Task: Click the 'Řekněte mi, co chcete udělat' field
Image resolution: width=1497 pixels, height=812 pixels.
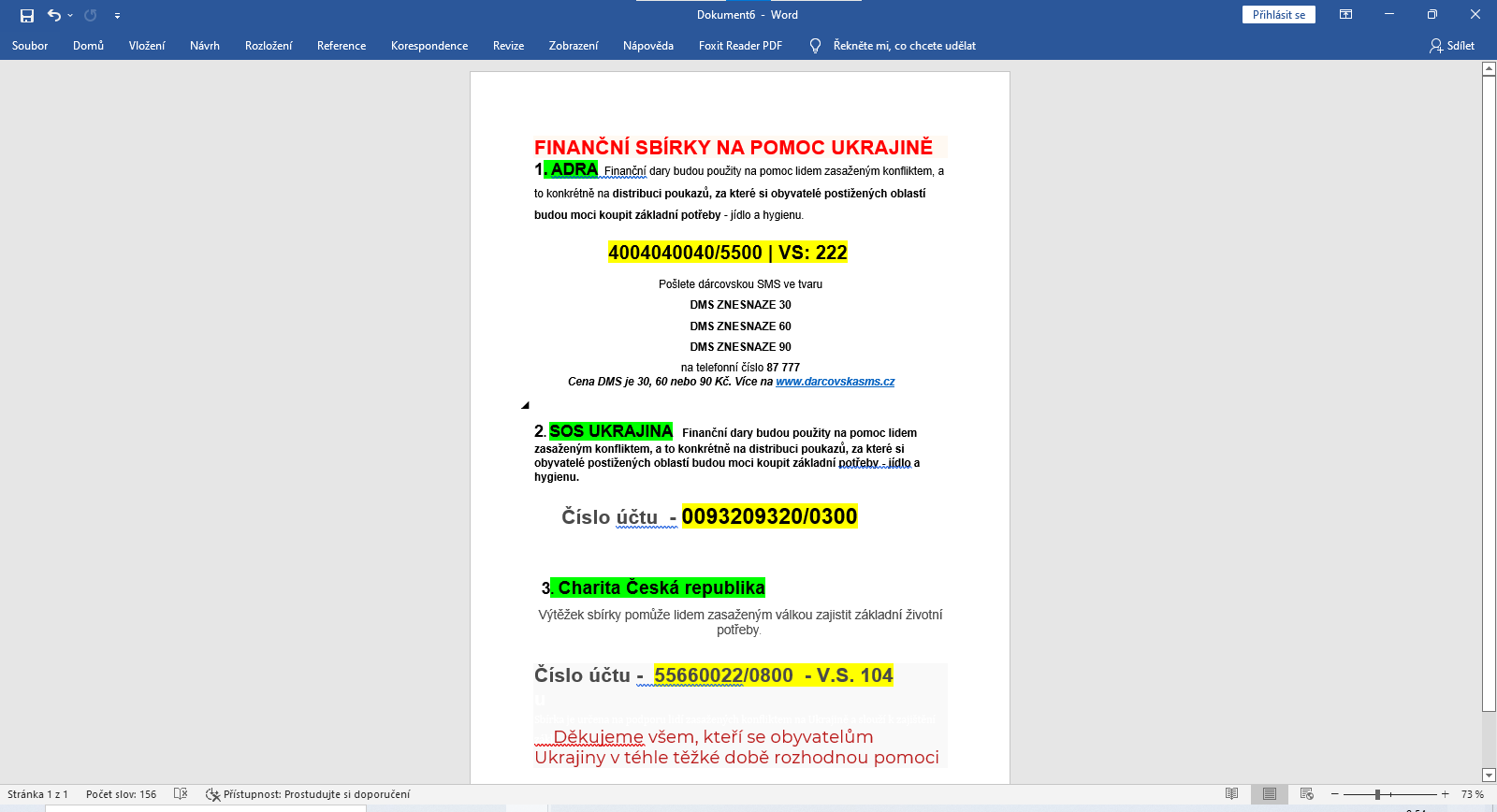Action: 905,45
